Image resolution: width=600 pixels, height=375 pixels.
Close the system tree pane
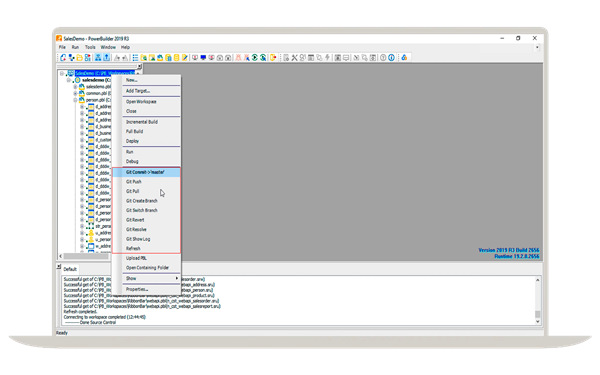coord(139,66)
